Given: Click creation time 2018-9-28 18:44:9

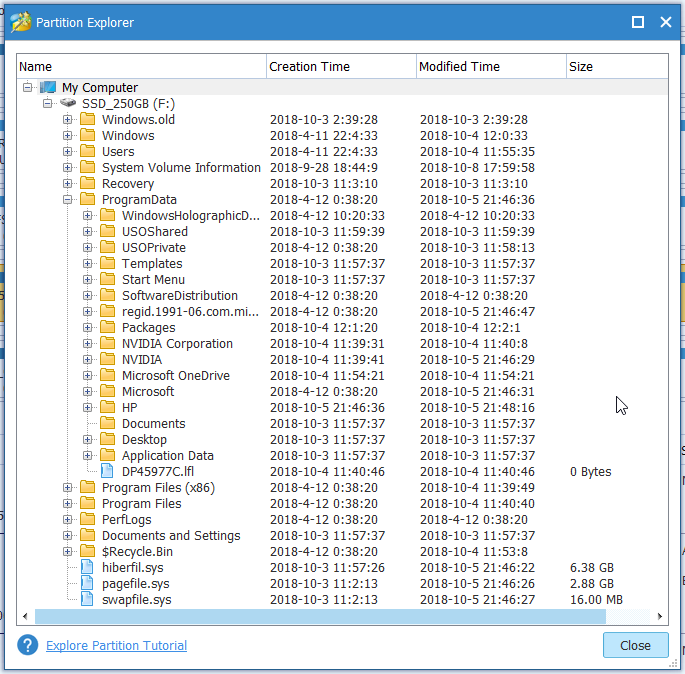Looking at the screenshot, I should coord(324,168).
